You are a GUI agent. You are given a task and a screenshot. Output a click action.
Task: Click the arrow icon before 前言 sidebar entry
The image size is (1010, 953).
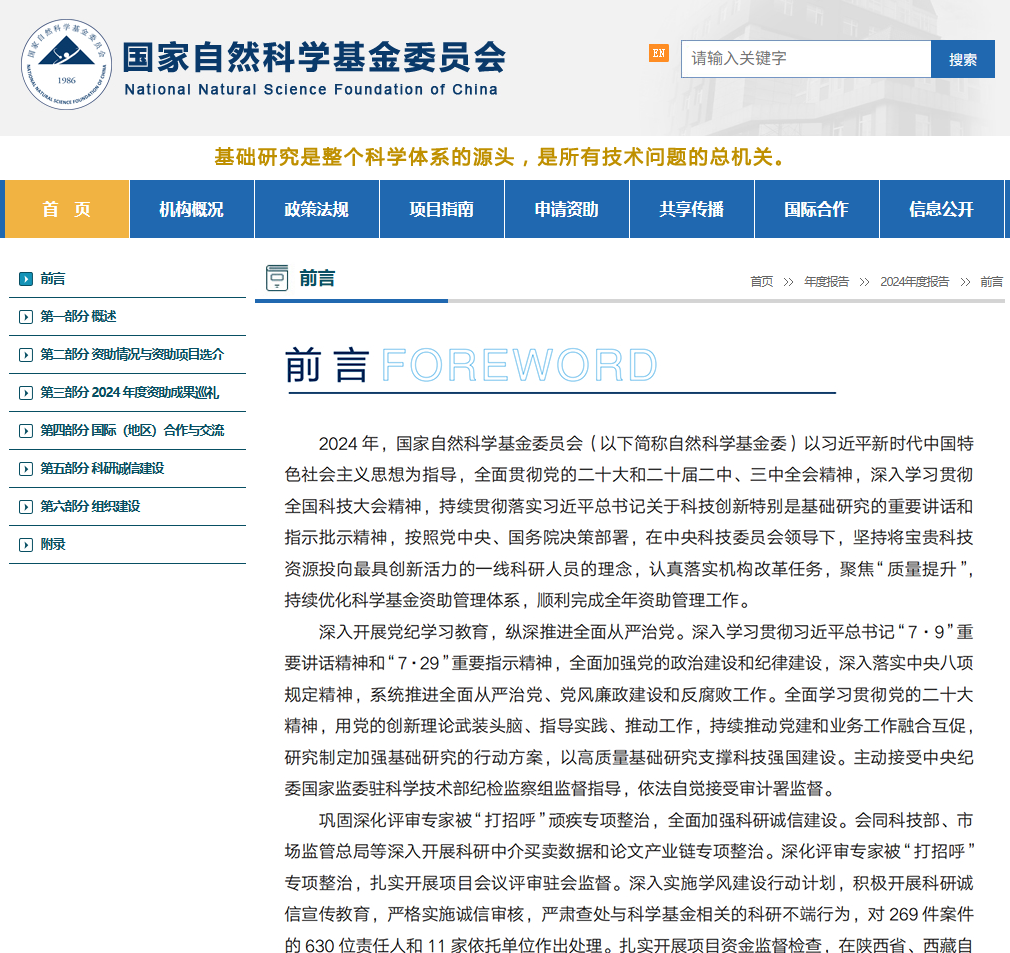tap(27, 279)
